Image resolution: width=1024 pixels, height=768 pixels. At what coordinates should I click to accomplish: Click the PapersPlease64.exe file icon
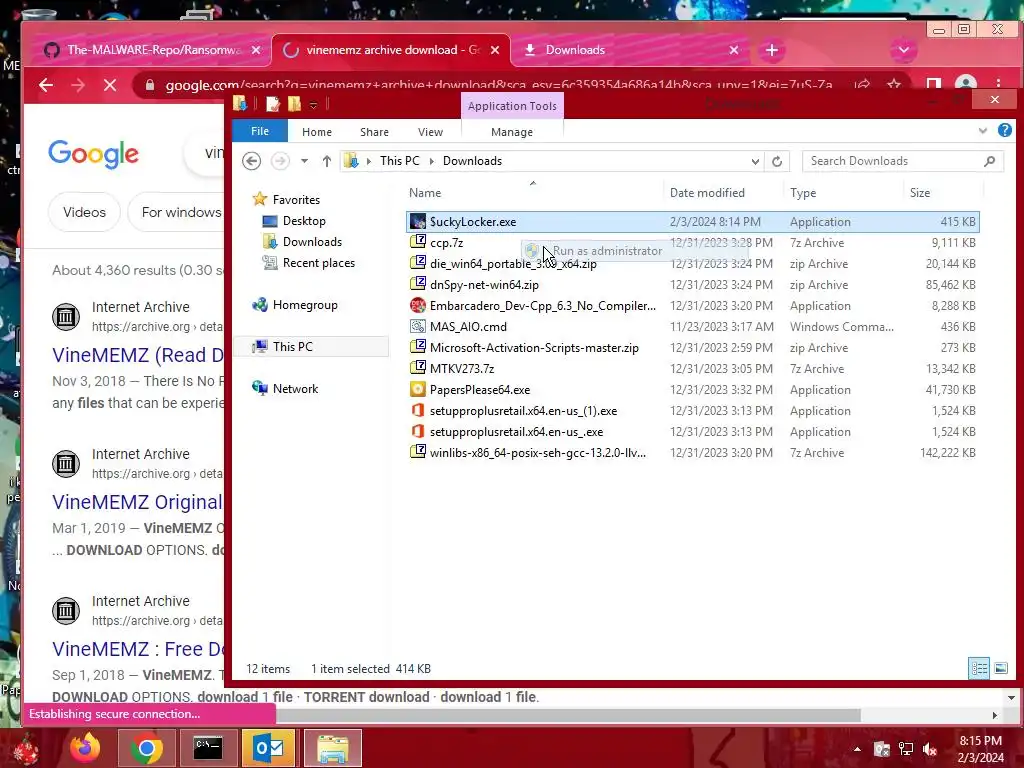click(417, 389)
